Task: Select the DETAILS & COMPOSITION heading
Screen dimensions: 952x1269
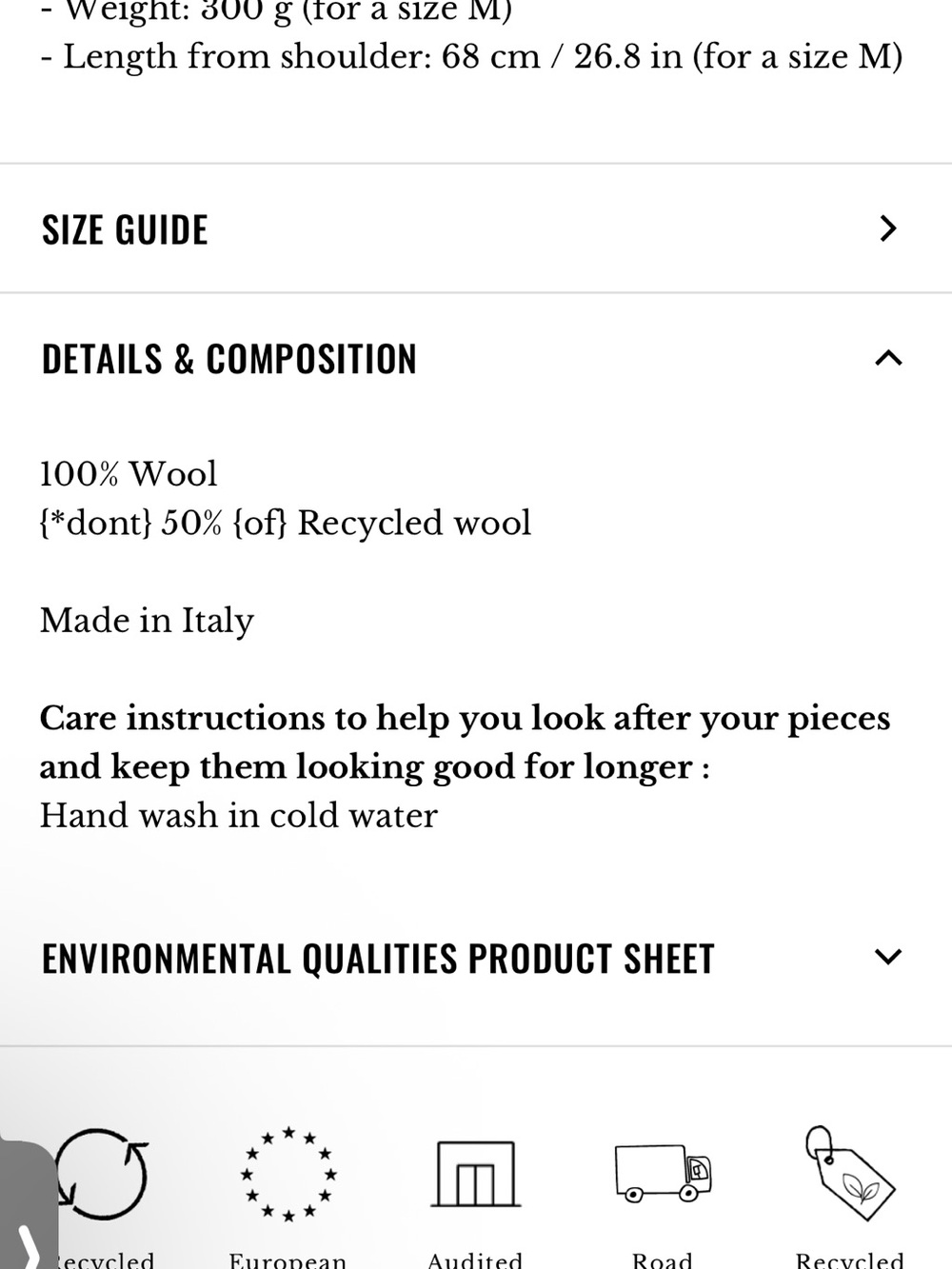Action: coord(229,360)
